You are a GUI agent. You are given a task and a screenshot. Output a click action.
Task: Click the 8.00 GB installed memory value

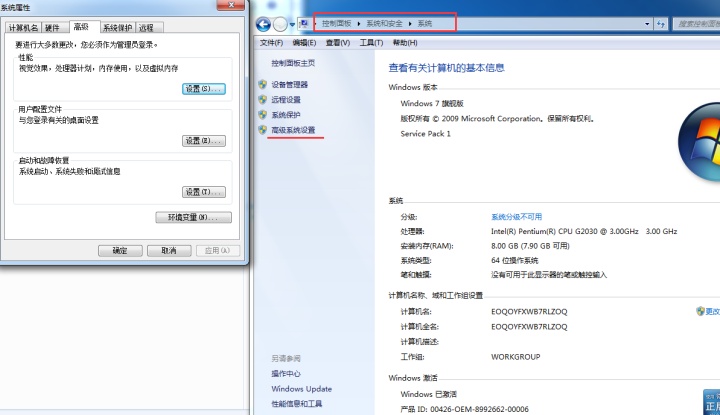tap(530, 246)
